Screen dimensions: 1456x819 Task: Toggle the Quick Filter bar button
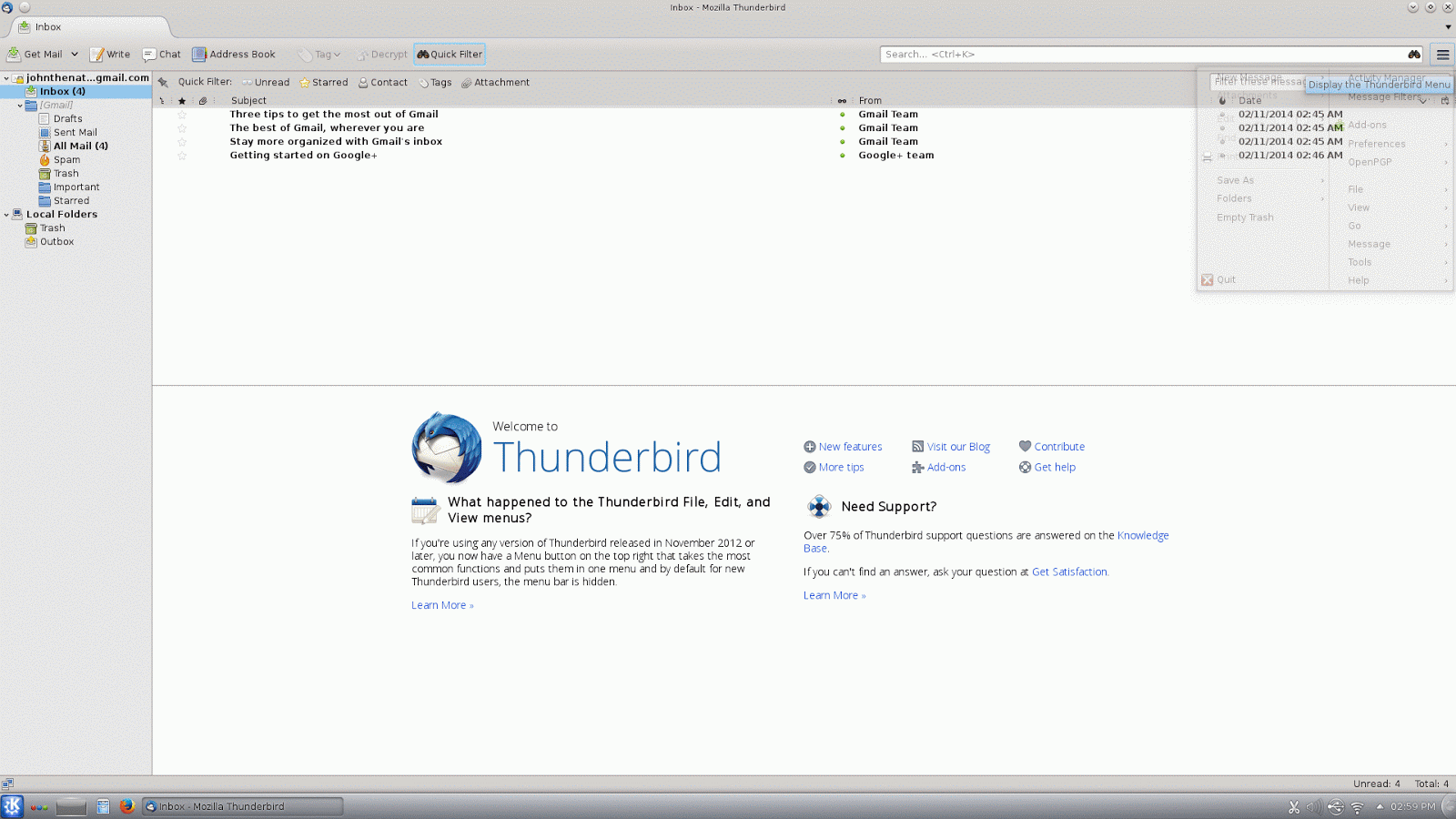pyautogui.click(x=450, y=55)
